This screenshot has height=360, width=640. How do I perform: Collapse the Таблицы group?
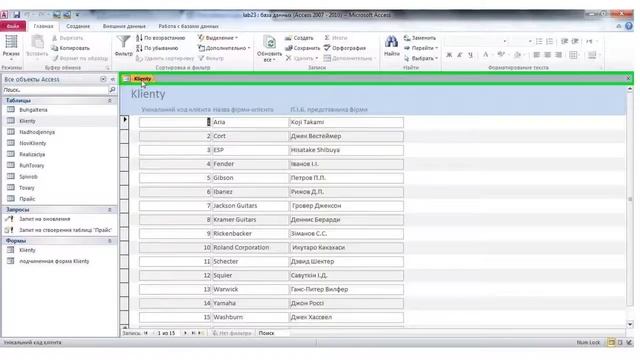pyautogui.click(x=109, y=100)
